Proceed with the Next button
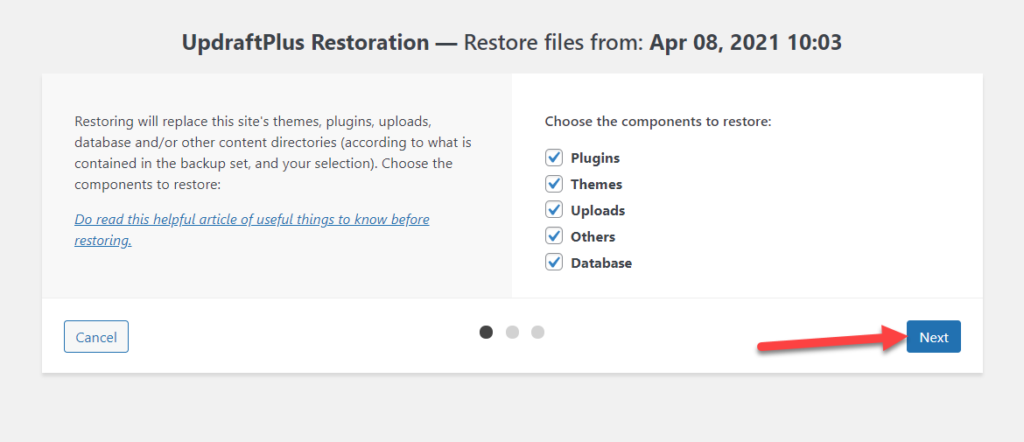This screenshot has width=1024, height=442. 933,337
